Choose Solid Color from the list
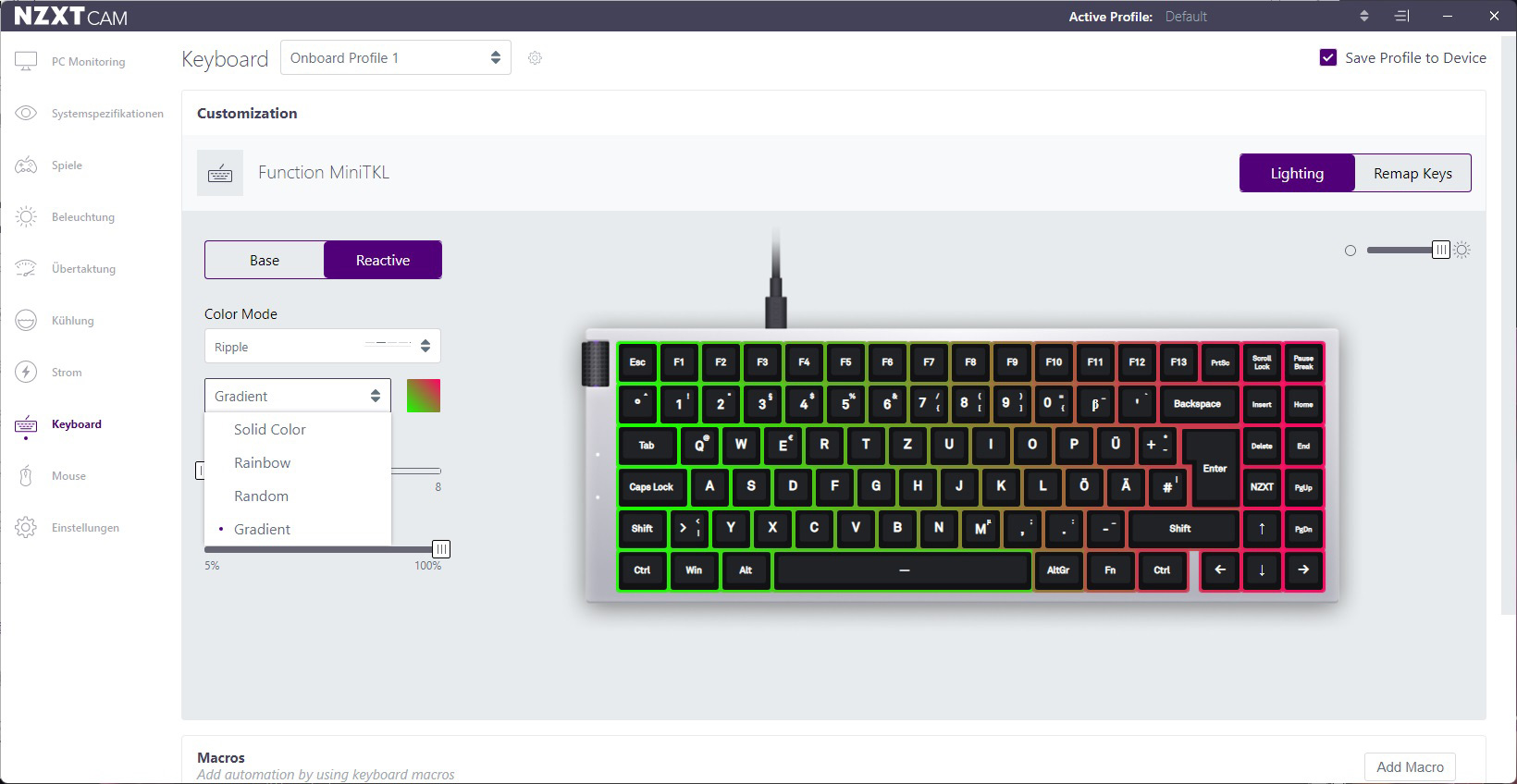1517x784 pixels. point(298,429)
